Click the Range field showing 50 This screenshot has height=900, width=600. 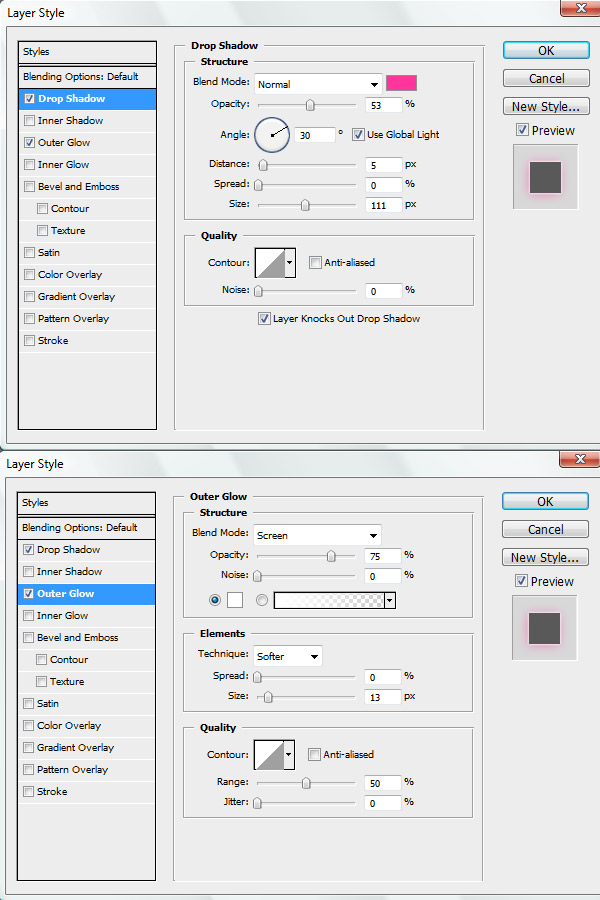point(382,783)
